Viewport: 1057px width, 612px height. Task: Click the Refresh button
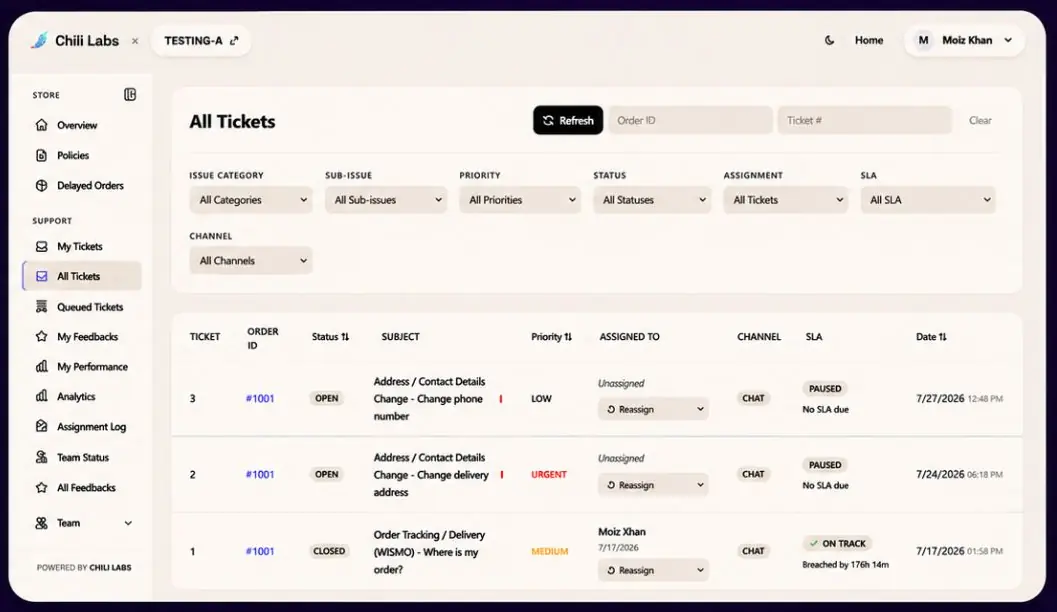[x=568, y=121]
